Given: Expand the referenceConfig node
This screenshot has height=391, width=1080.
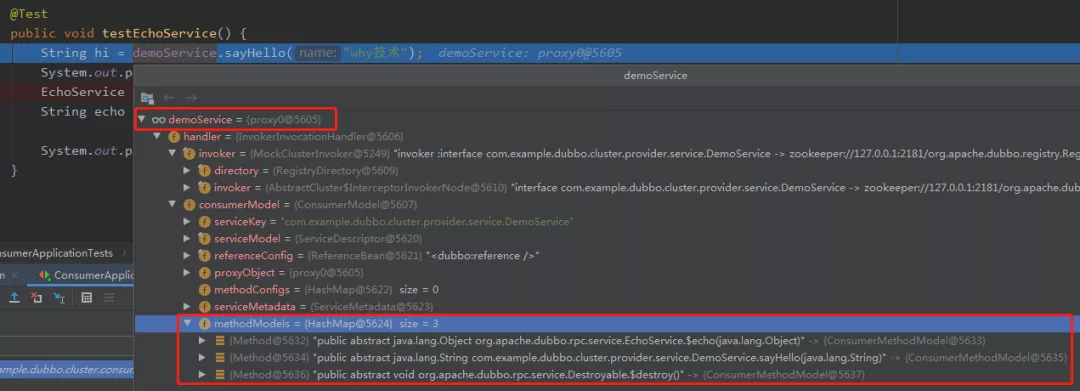Looking at the screenshot, I should tap(187, 255).
